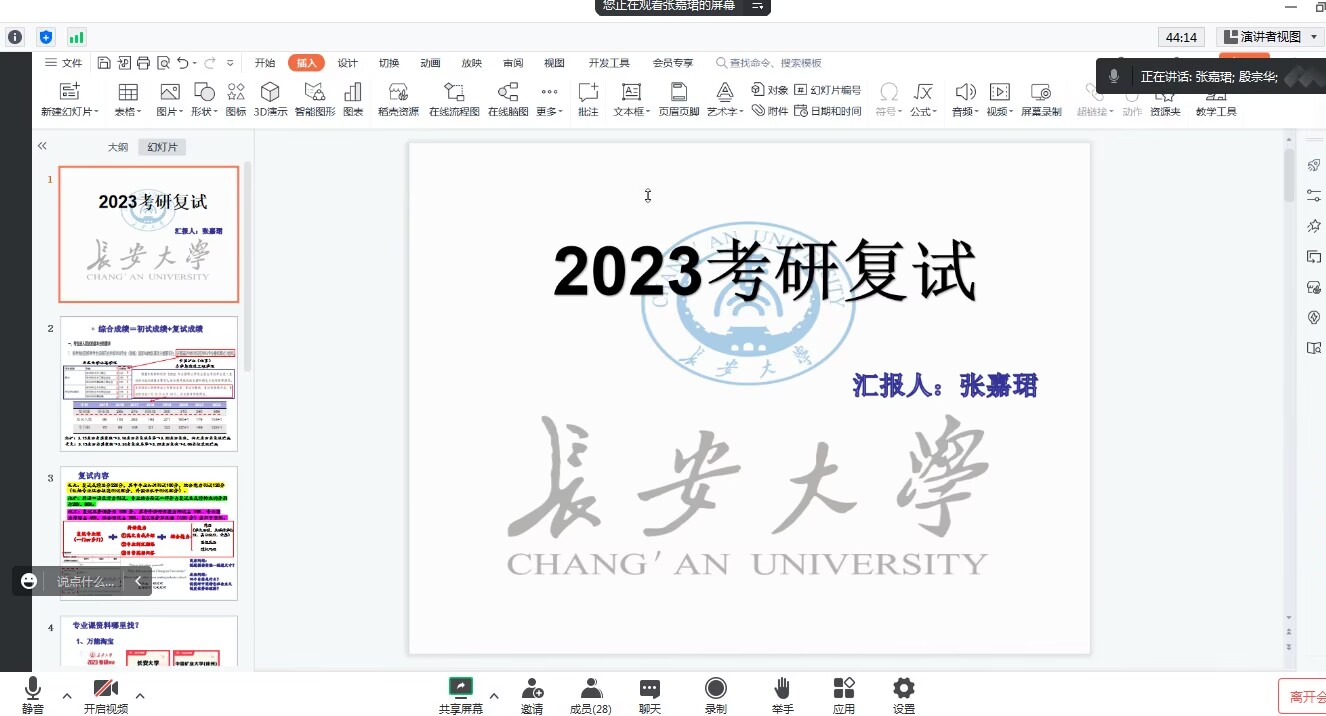1326x716 pixels.
Task: Select slide 3 thumbnail 复试内容
Action: pyautogui.click(x=149, y=532)
